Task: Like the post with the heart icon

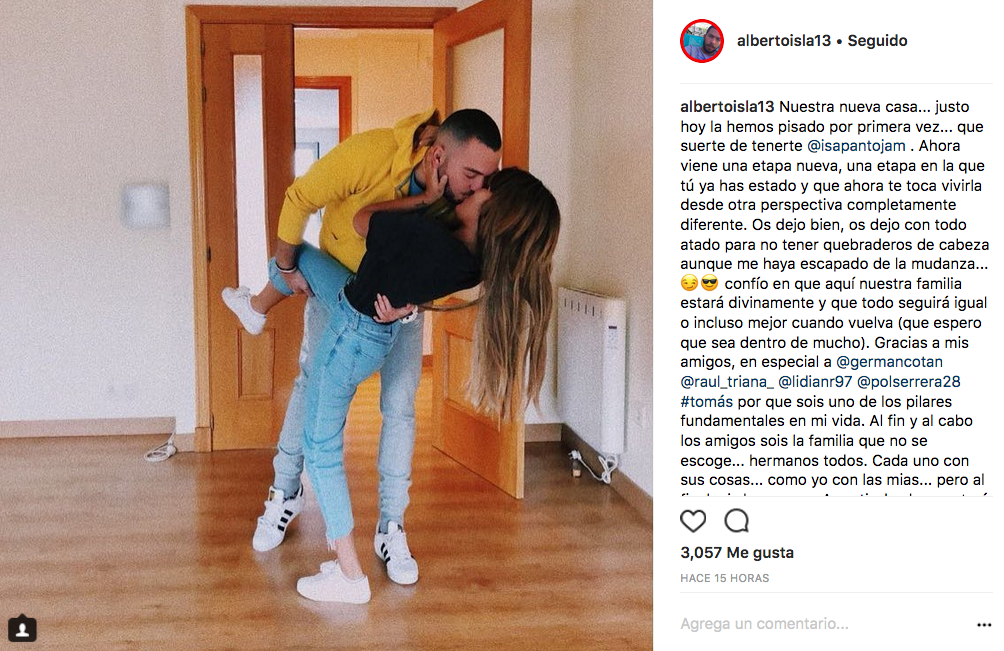Action: tap(693, 521)
